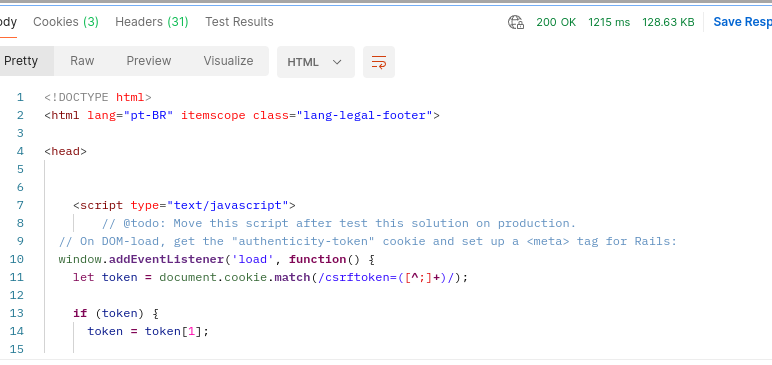Click document.cookie.match on line 11
Screen dimensions: 772x365
[x=235, y=277]
